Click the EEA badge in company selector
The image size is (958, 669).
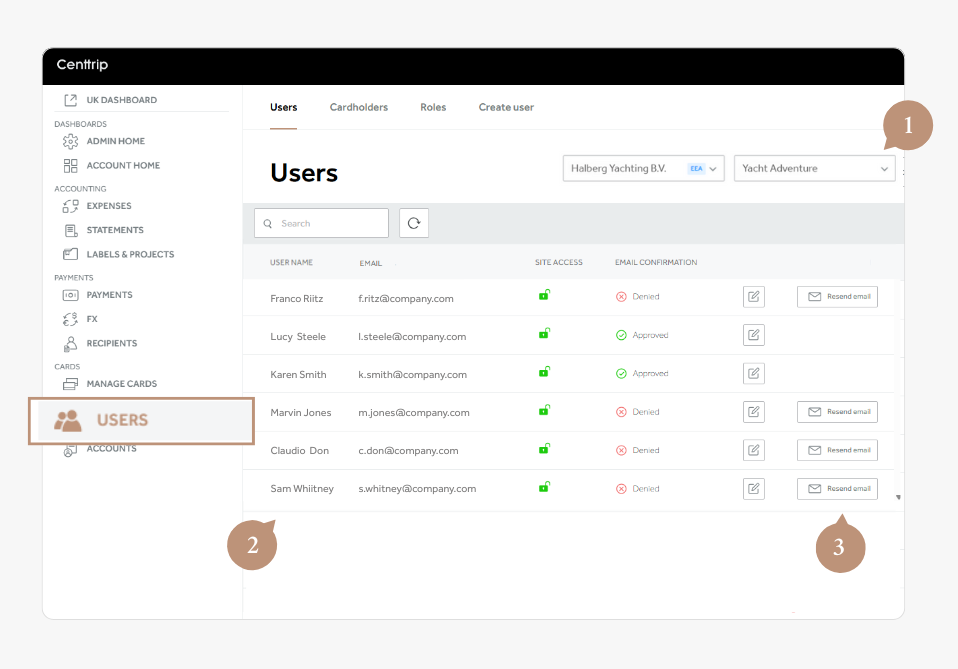tap(696, 169)
